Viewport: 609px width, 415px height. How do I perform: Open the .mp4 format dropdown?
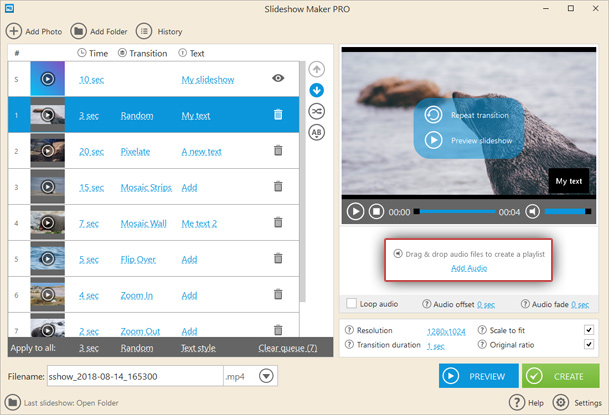266,376
